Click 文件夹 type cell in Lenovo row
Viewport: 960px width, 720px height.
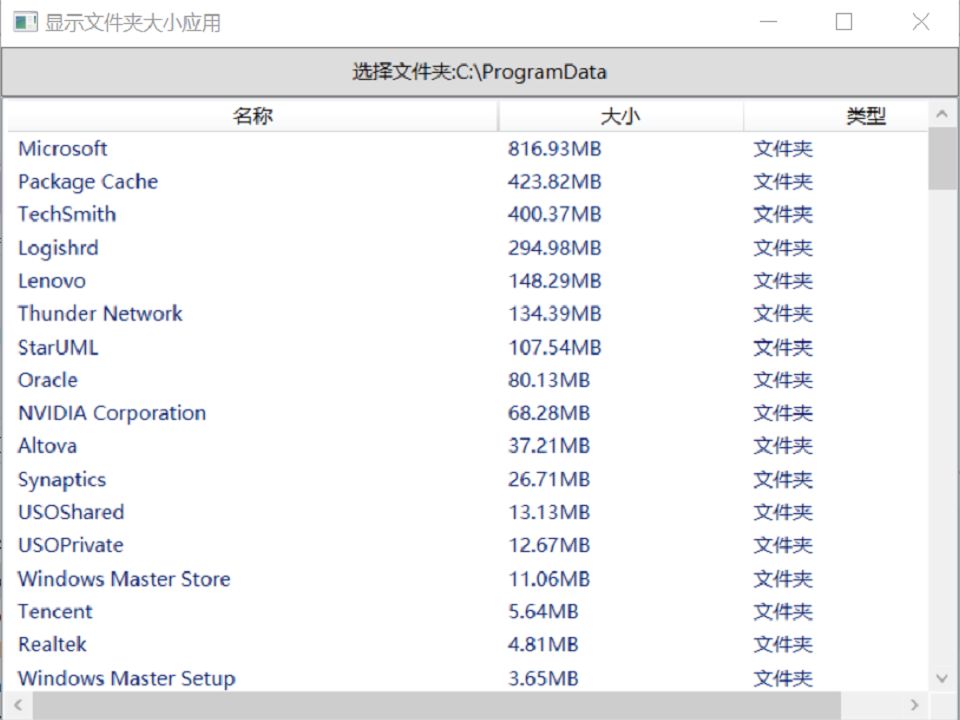coord(783,281)
